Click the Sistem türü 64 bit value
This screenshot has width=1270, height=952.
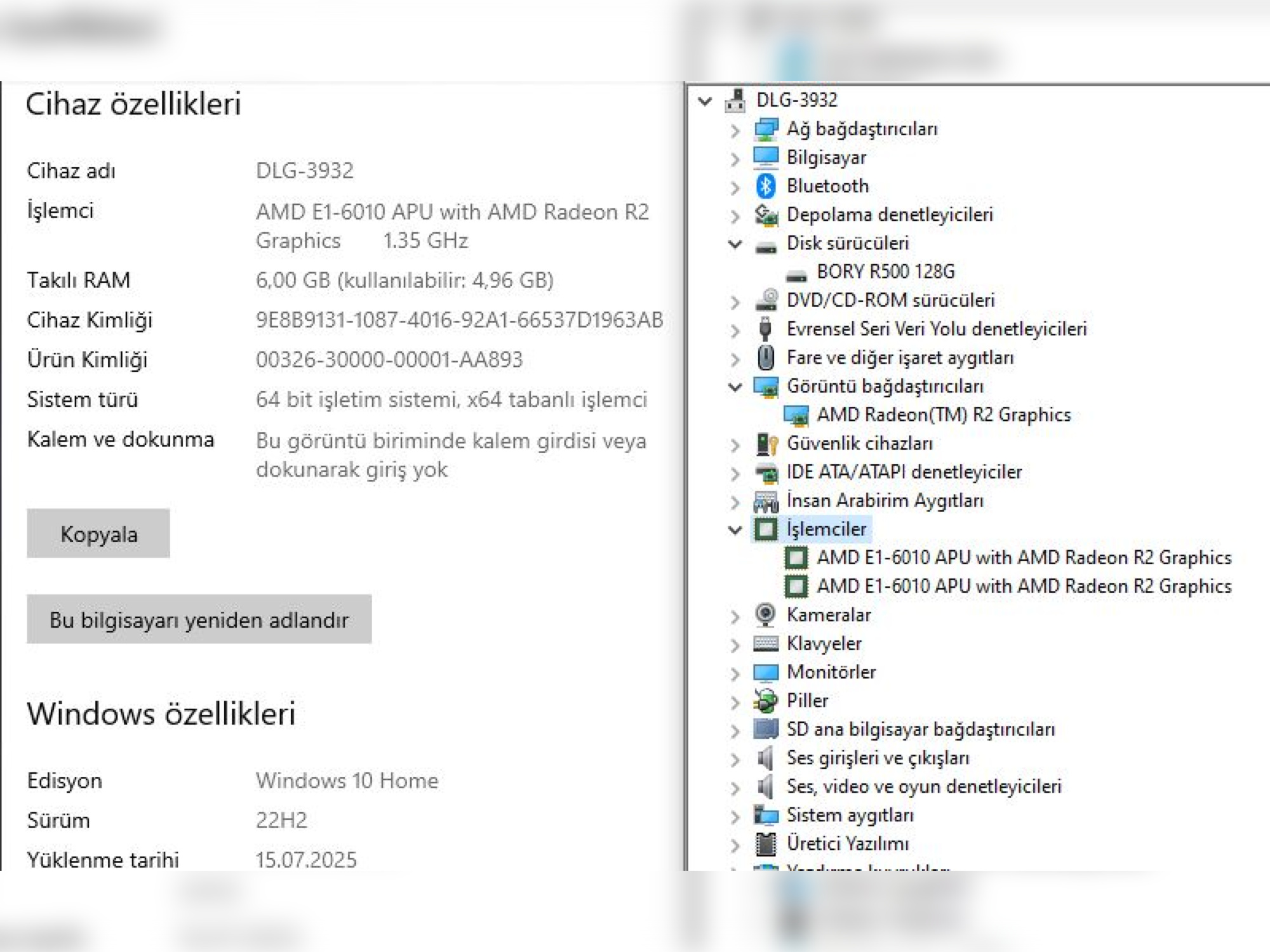coord(451,400)
